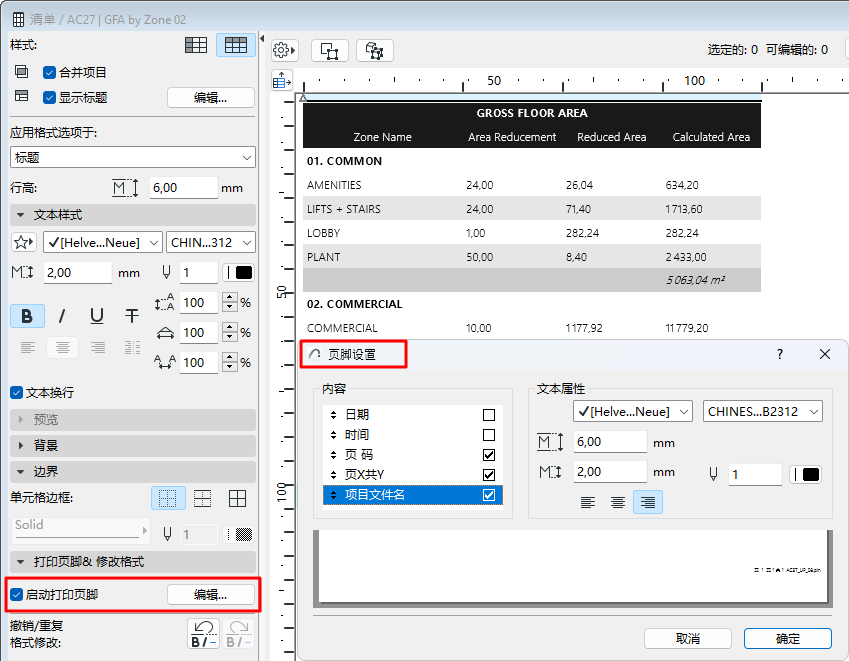This screenshot has height=661, width=849.
Task: Center-align footer text in dialog
Action: pos(618,502)
